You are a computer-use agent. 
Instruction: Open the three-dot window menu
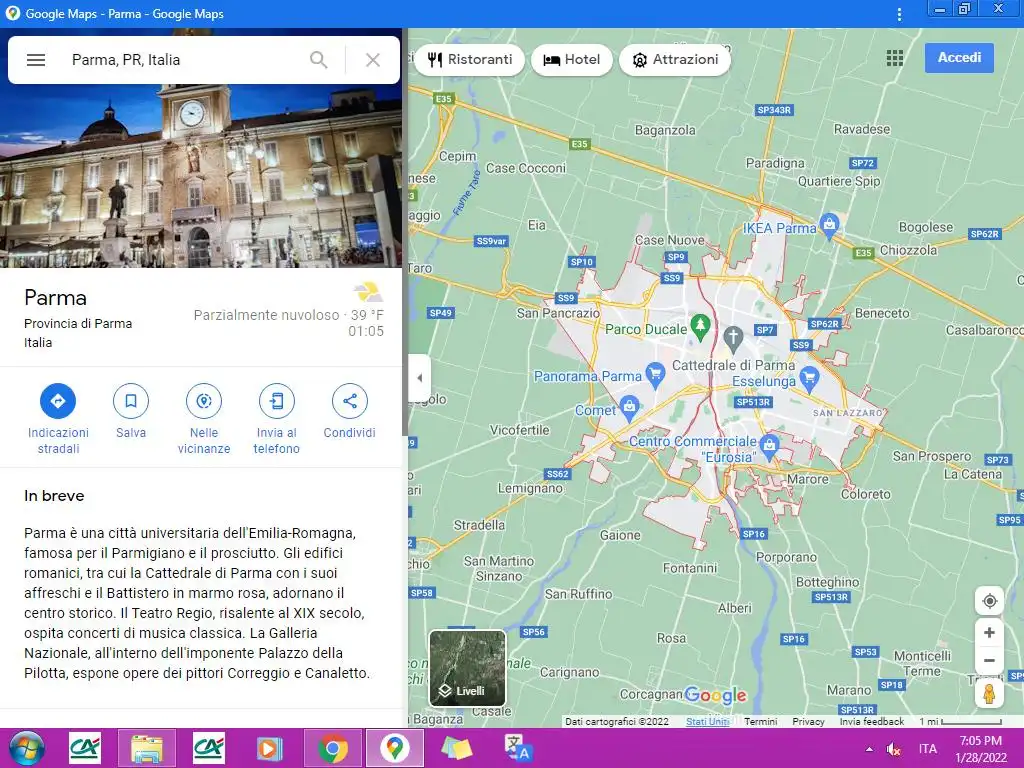click(x=899, y=14)
